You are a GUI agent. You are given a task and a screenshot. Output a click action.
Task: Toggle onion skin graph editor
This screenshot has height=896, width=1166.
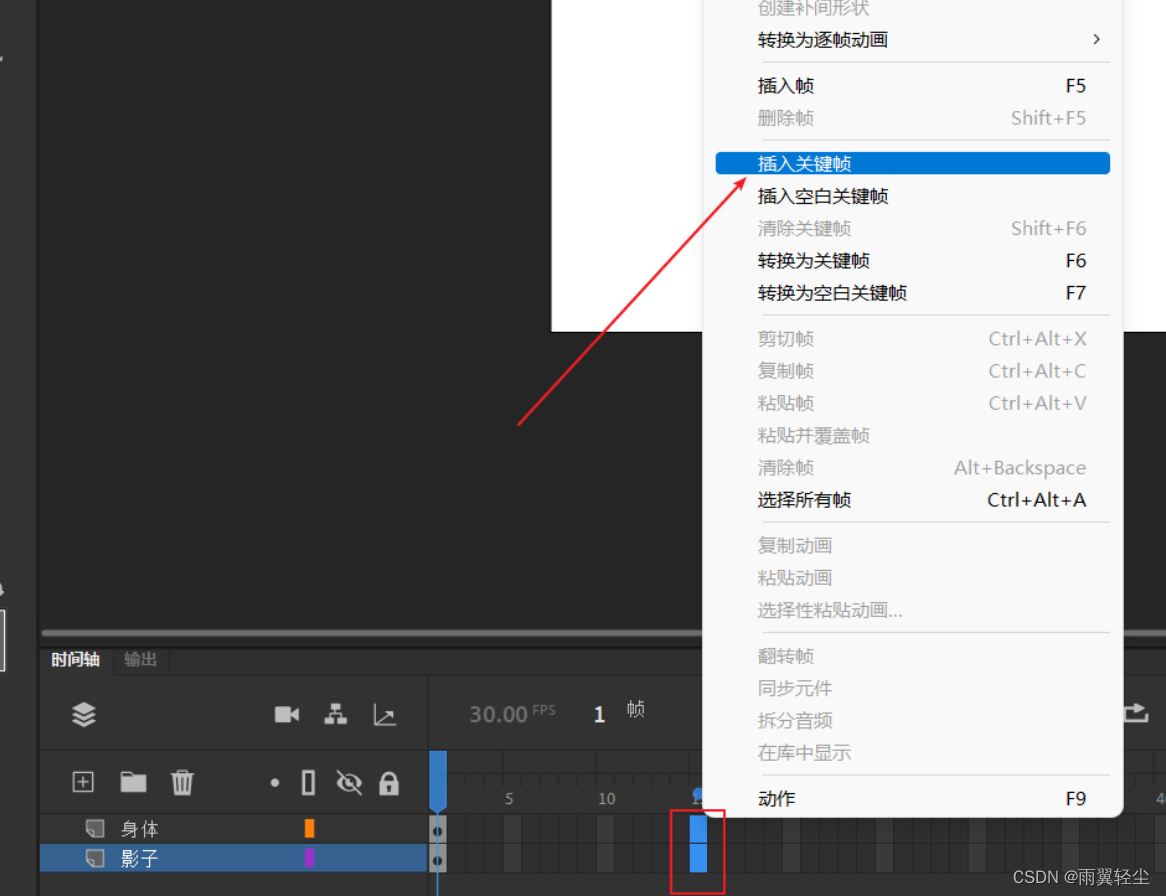pos(384,714)
